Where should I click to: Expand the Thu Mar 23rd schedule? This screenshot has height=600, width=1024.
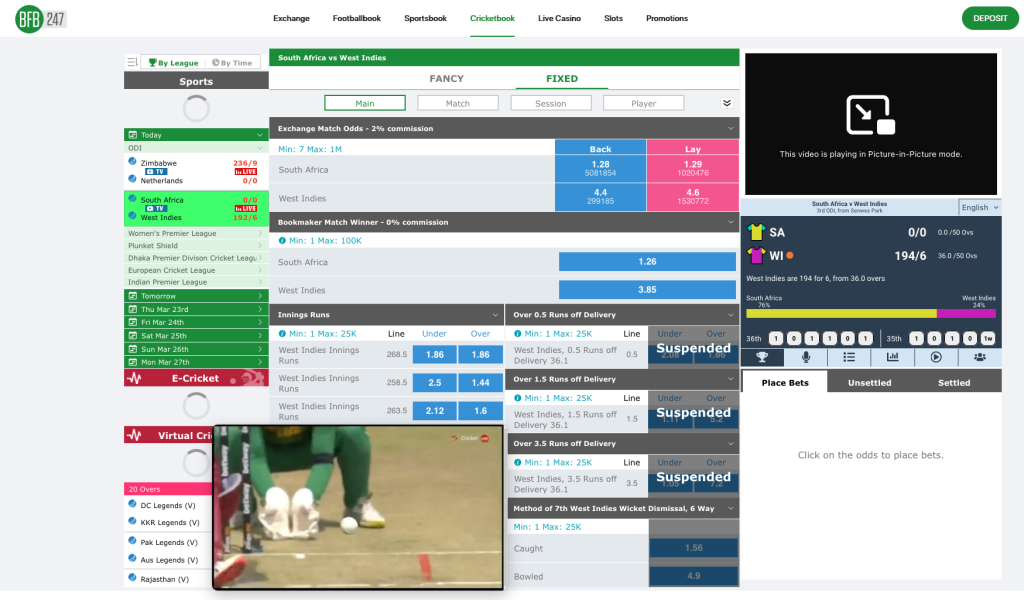click(196, 309)
